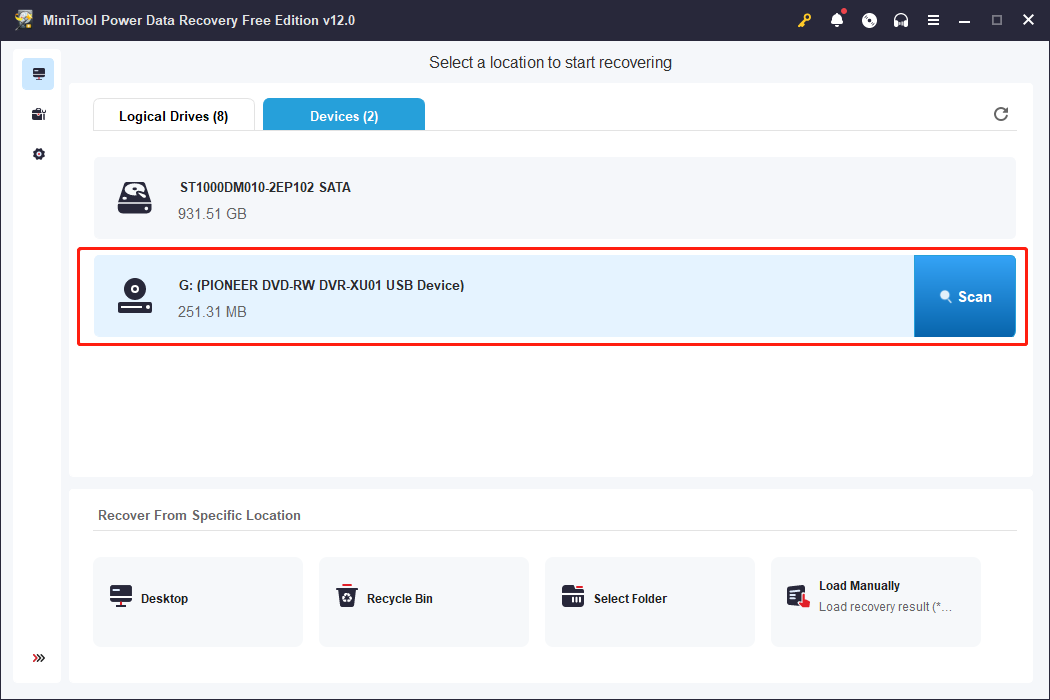1050x700 pixels.
Task: Select This PC recovery sidebar icon
Action: (38, 74)
